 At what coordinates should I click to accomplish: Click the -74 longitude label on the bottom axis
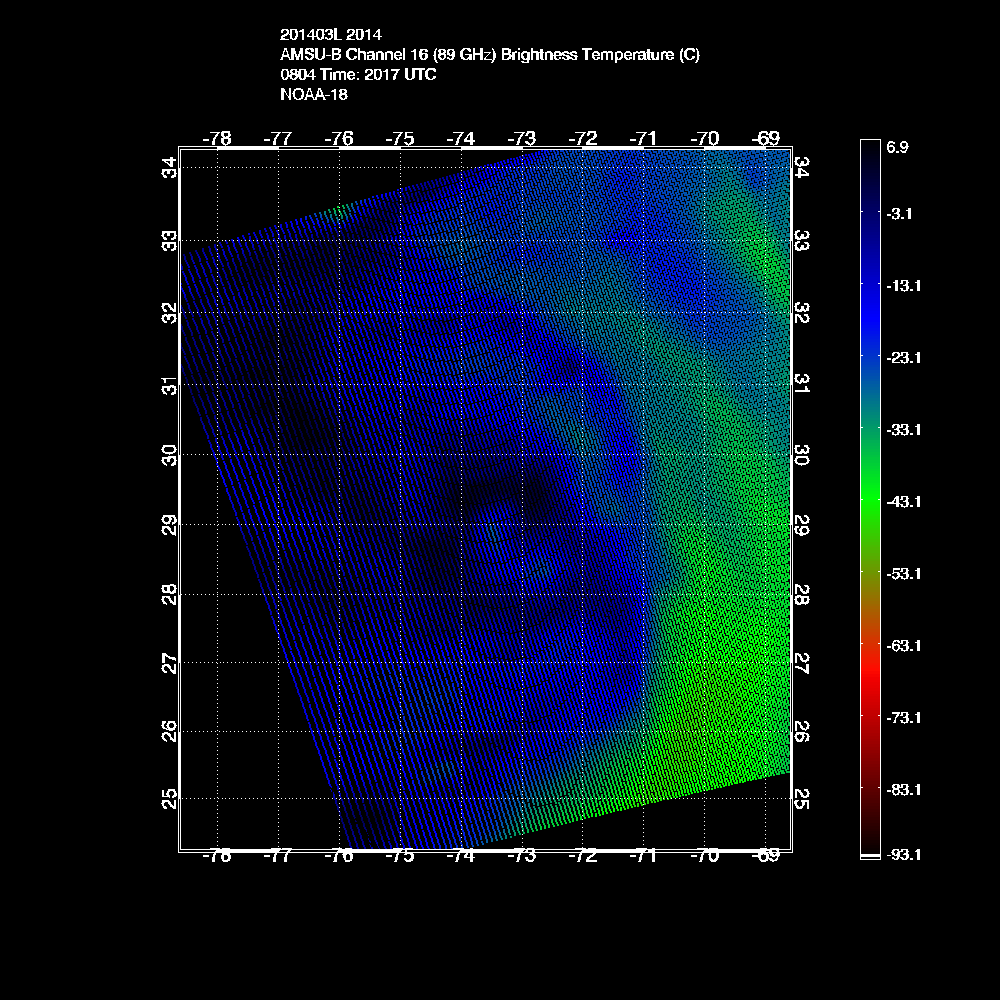(x=460, y=856)
